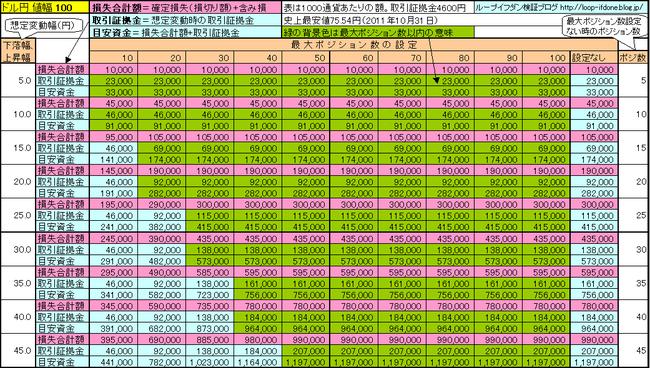Select the cell with value 245,000
This screenshot has height=368, width=650.
tap(114, 239)
